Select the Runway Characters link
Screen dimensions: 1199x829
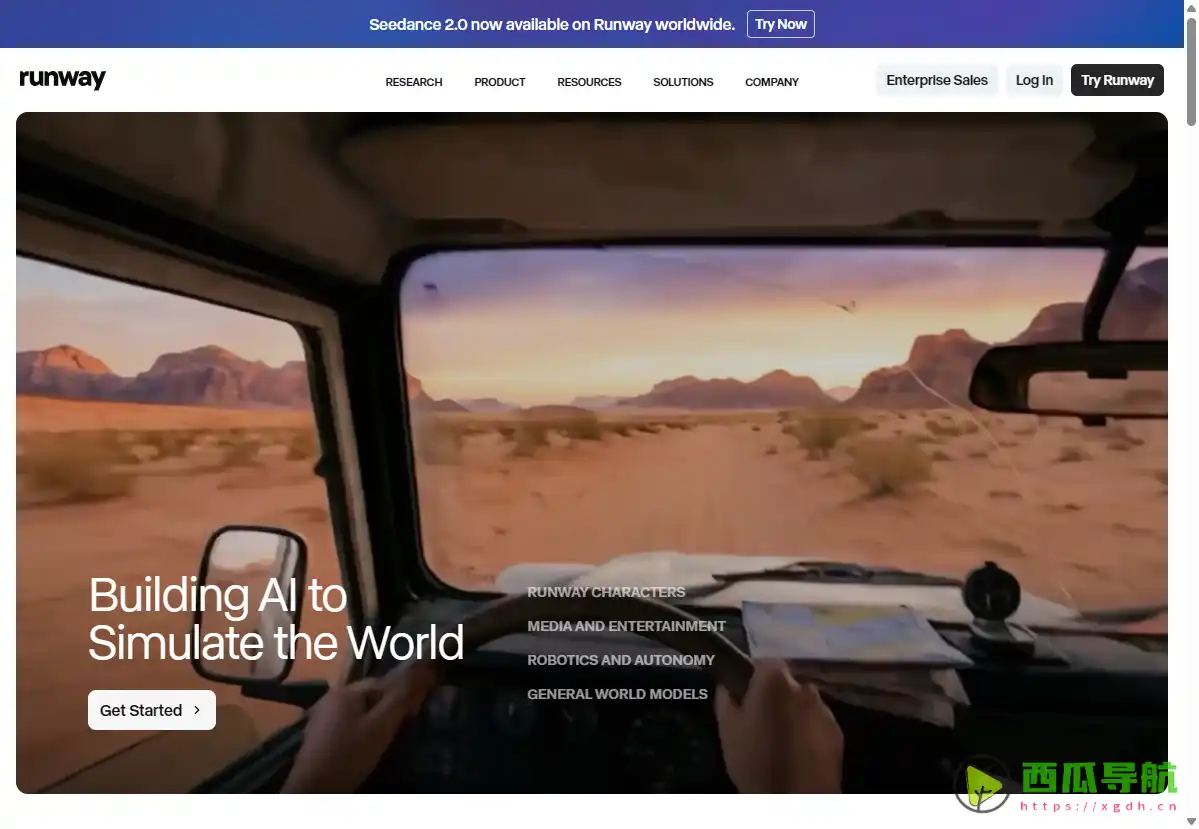click(x=606, y=592)
